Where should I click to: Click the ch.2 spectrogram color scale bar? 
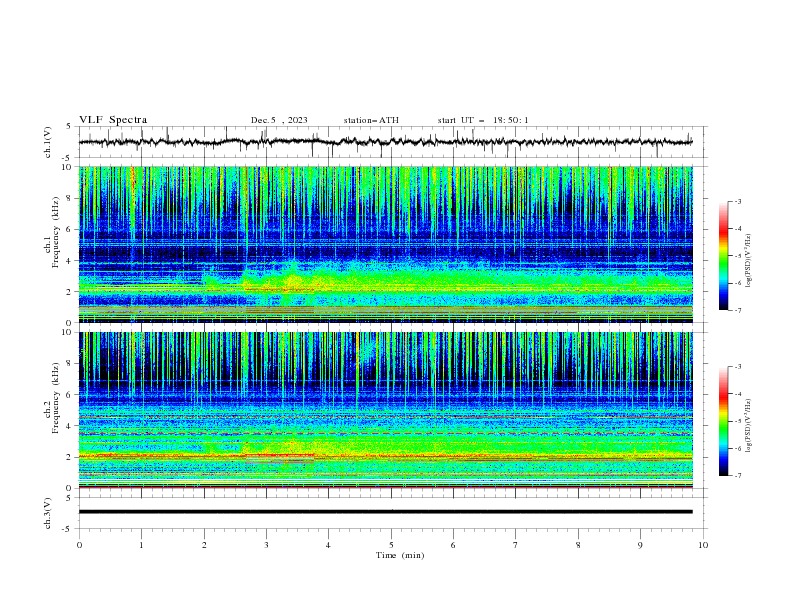click(x=723, y=421)
